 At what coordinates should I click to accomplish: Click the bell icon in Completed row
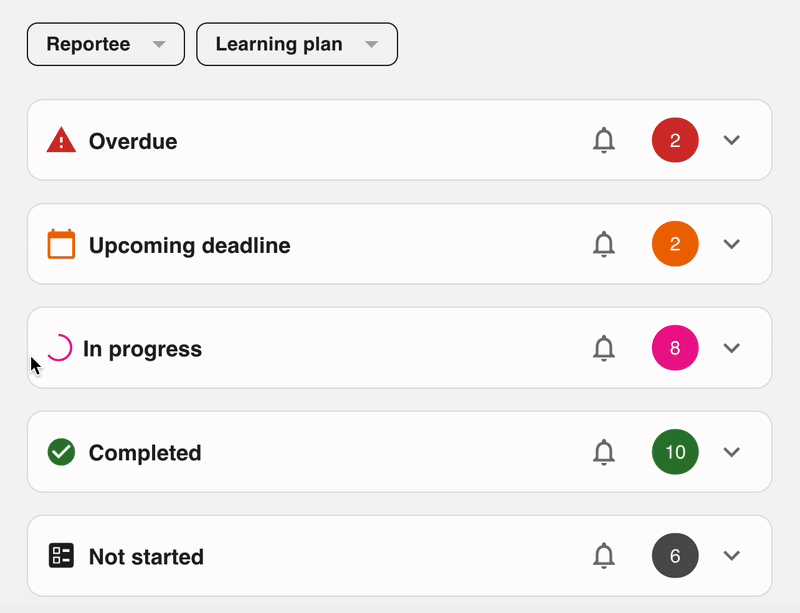[x=604, y=452]
